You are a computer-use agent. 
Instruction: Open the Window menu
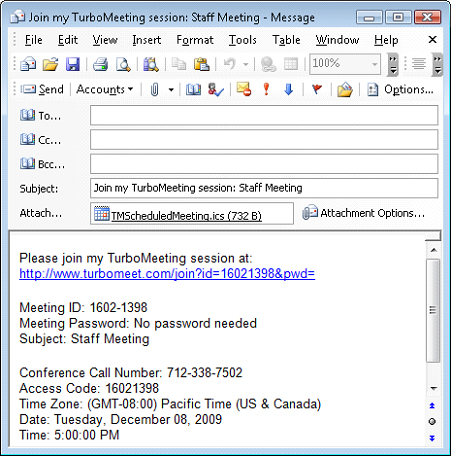pyautogui.click(x=337, y=40)
